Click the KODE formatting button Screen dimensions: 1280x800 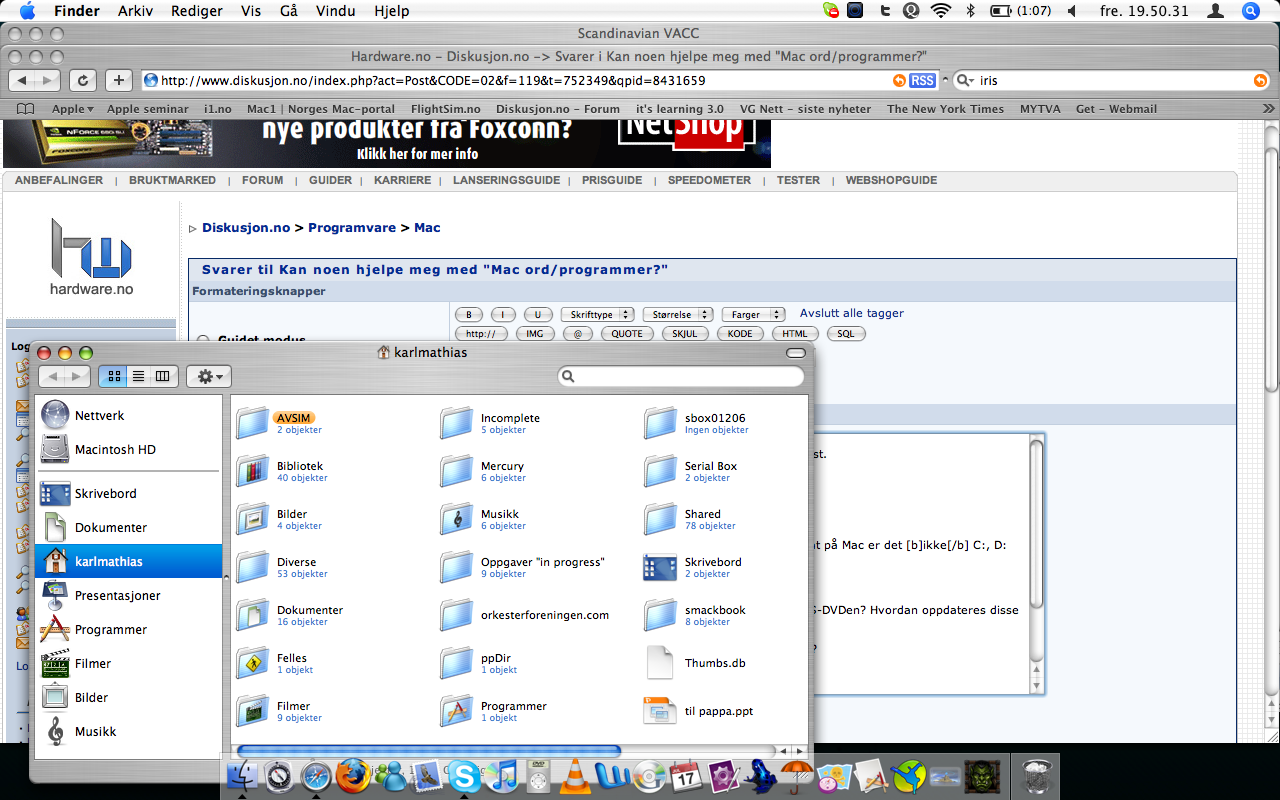tap(740, 333)
